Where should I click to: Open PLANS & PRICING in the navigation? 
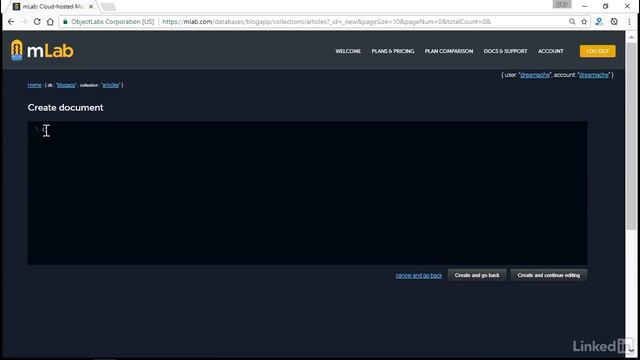click(x=393, y=51)
